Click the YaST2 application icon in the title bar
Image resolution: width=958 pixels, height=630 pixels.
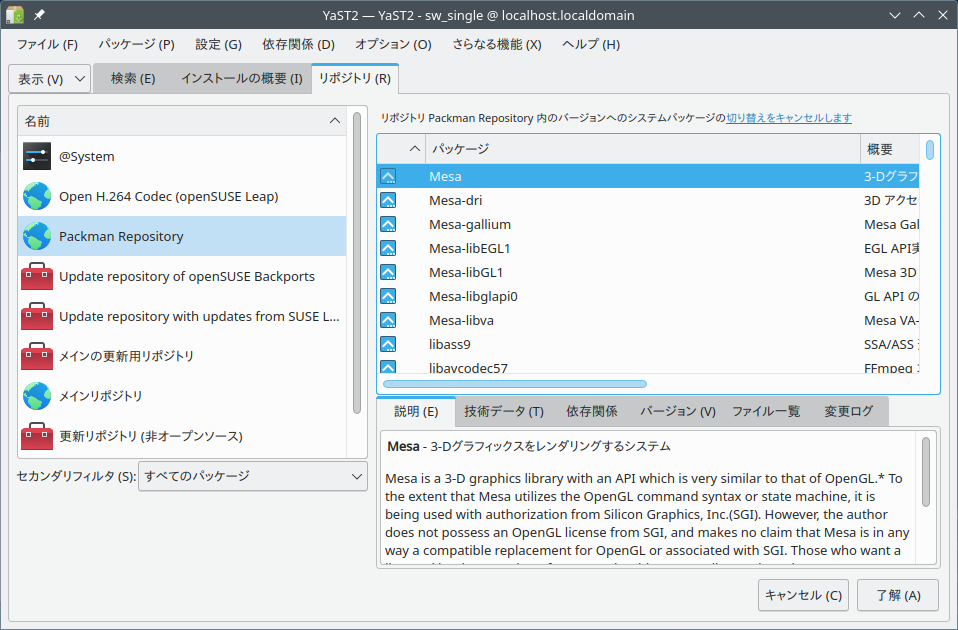coord(15,15)
